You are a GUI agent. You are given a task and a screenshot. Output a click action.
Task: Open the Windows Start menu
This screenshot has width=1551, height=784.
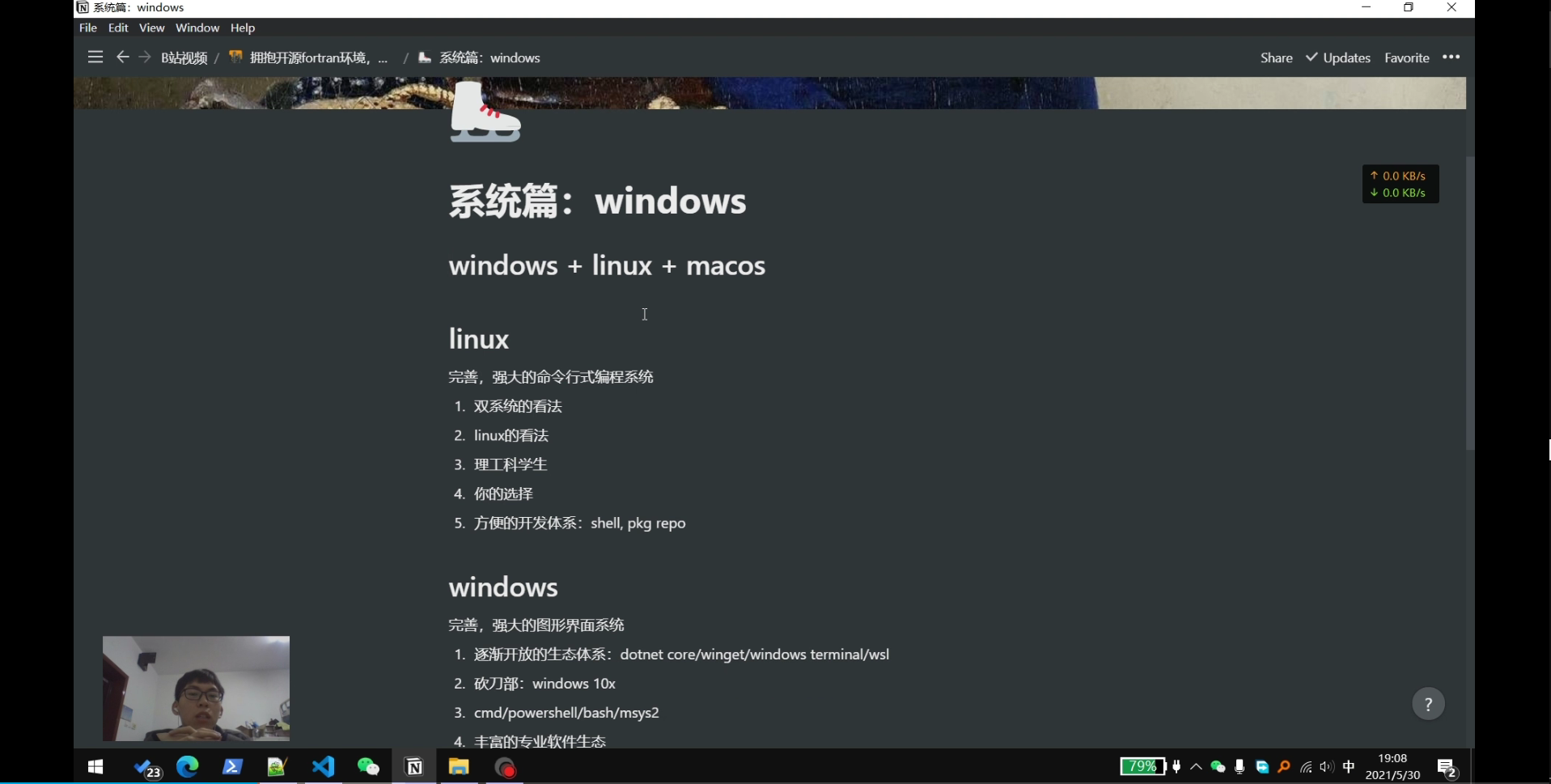point(95,767)
